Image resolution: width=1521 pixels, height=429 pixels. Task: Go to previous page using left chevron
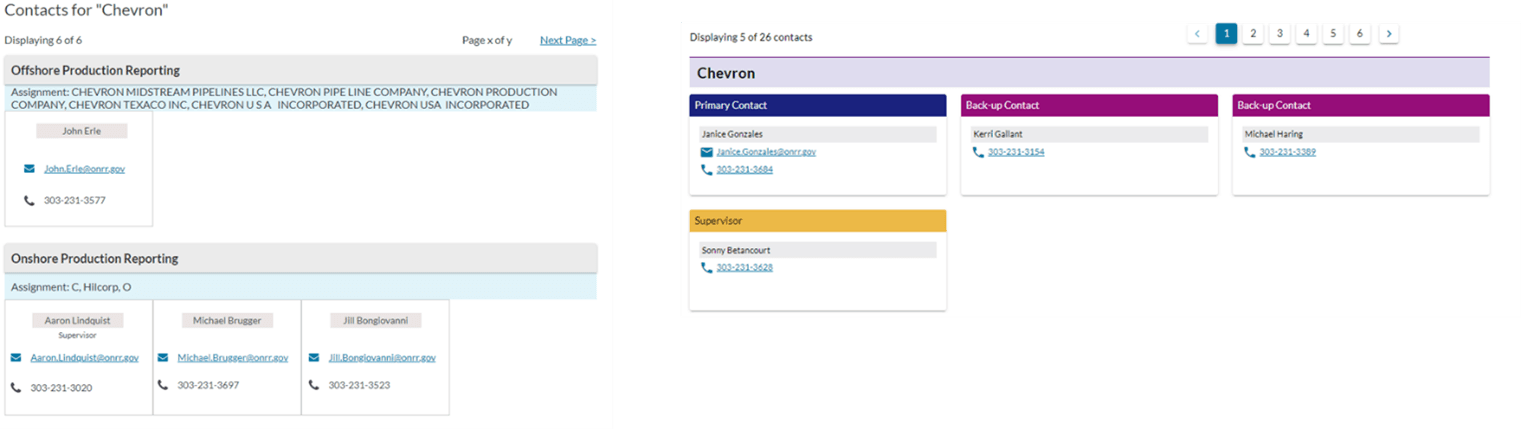(x=1198, y=34)
